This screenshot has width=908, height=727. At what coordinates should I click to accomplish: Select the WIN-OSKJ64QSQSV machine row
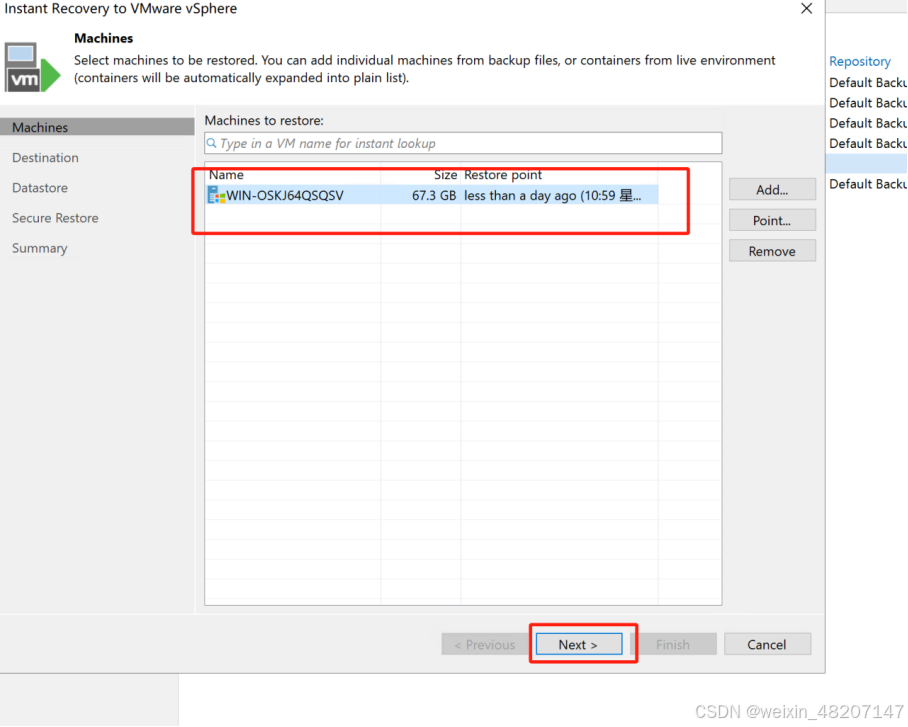432,195
